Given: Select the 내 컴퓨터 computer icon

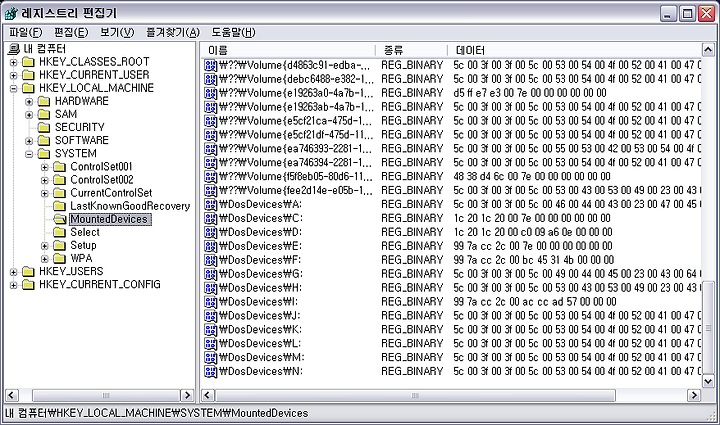Looking at the screenshot, I should coord(14,49).
